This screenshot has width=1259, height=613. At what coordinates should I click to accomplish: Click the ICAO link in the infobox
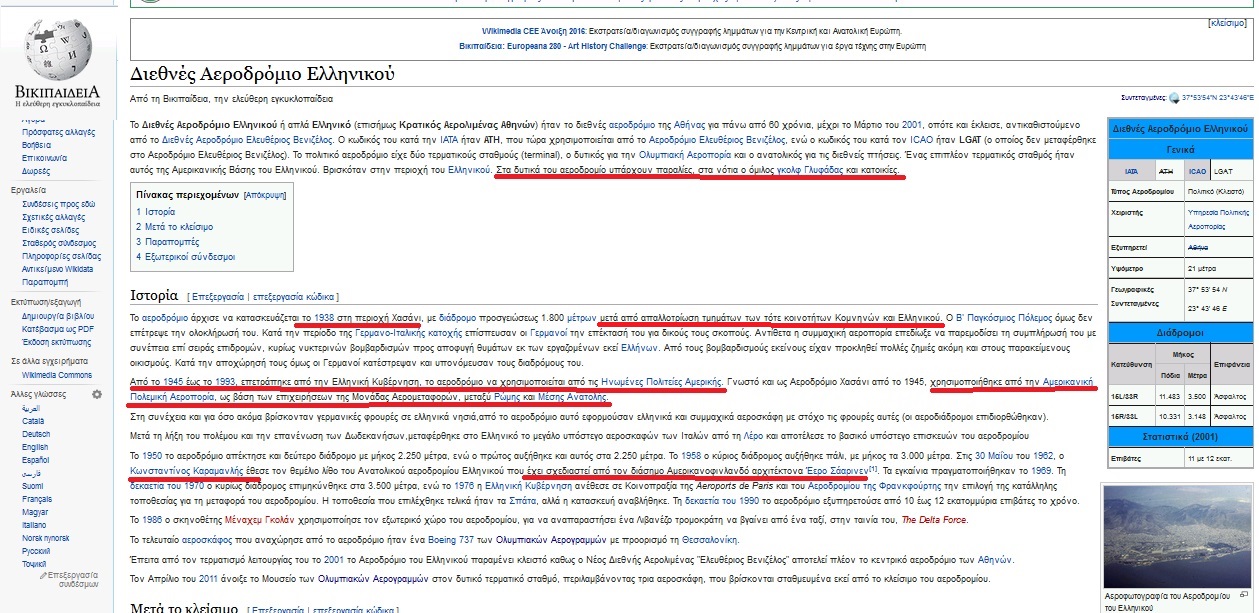1196,171
